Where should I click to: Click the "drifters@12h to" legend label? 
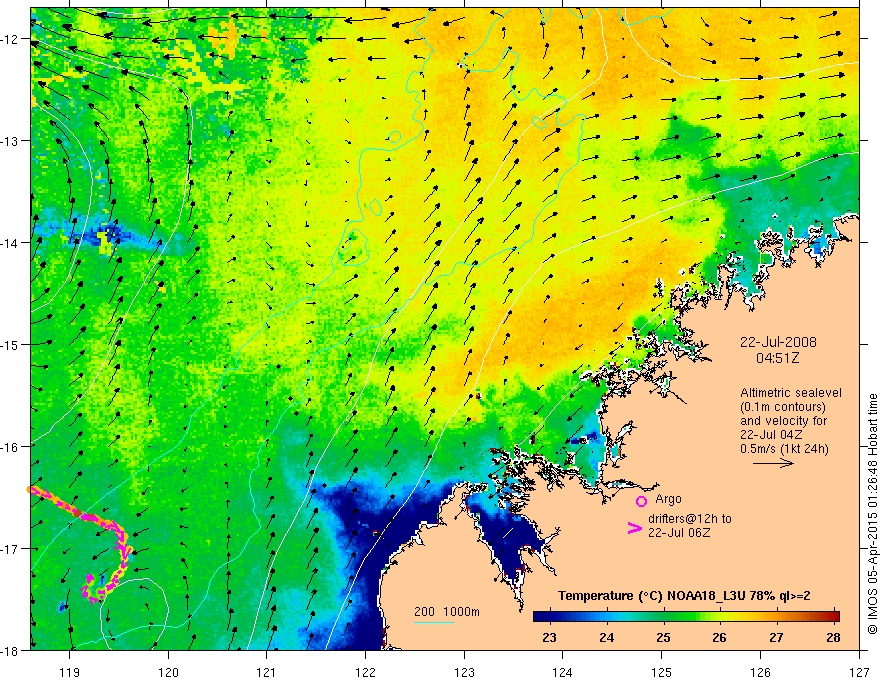(x=690, y=519)
